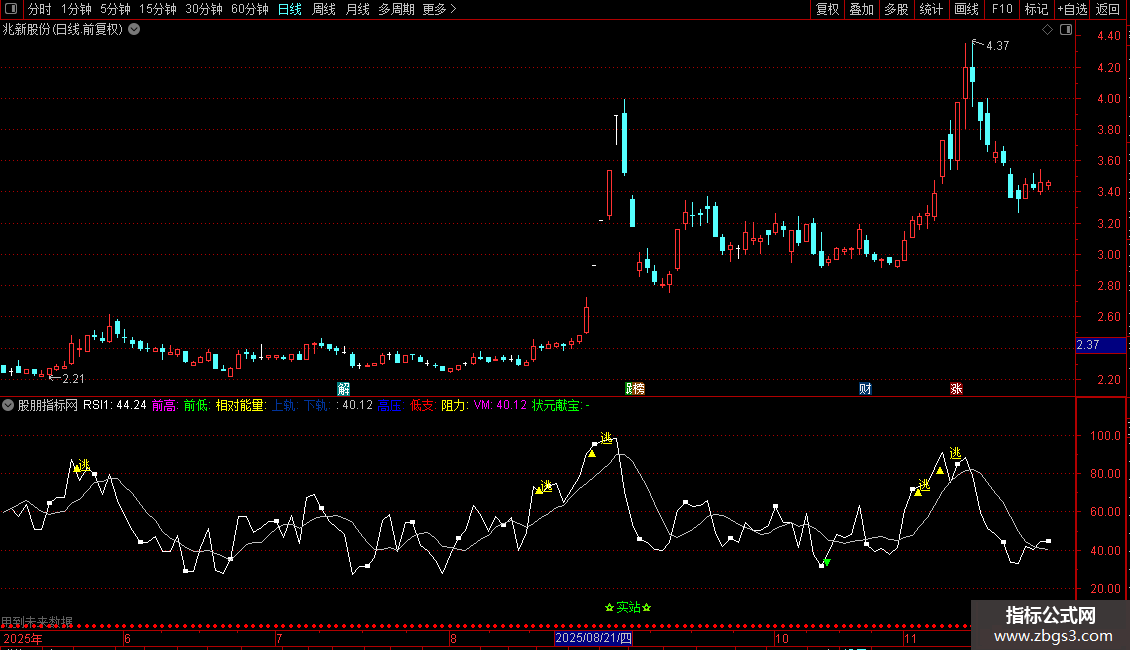Viewport: 1130px width, 650px height.
Task: Select the 5分钟 period tab
Action: click(x=115, y=9)
